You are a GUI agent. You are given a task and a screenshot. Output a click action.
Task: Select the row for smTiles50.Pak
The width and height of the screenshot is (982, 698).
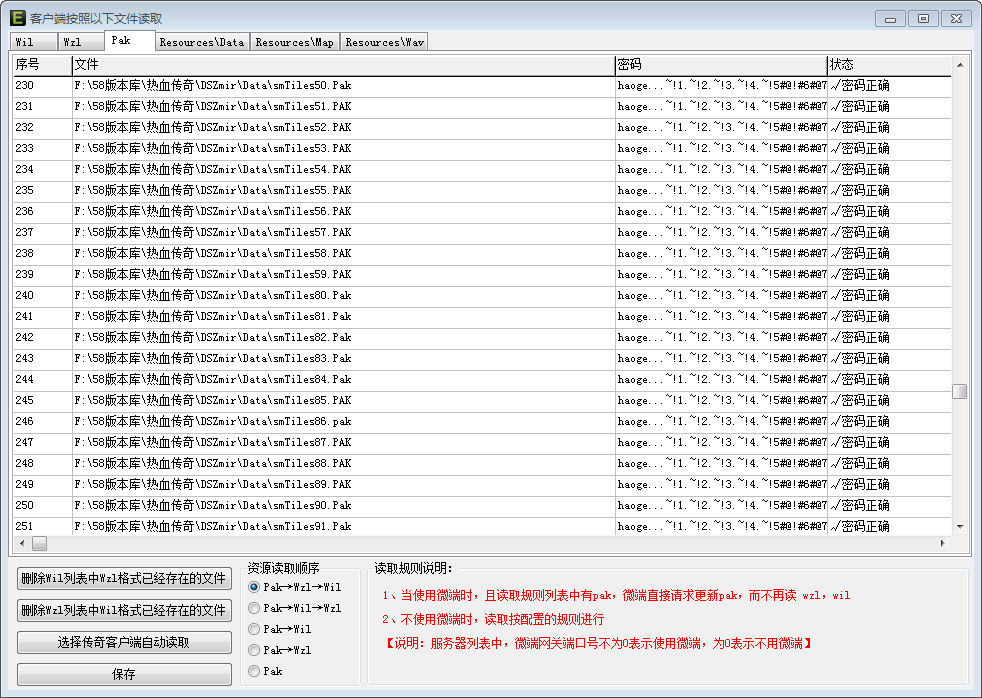[x=343, y=86]
